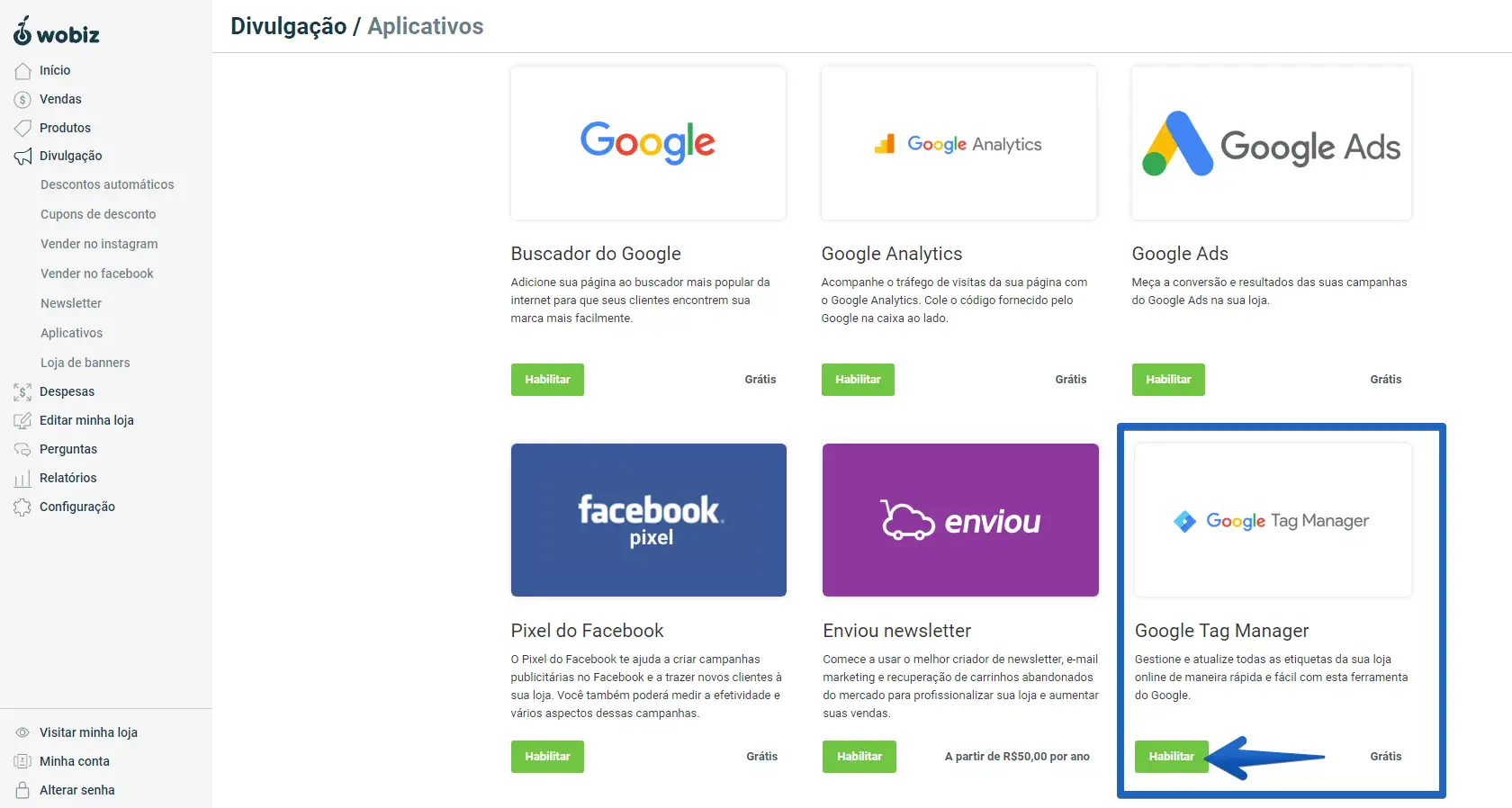1512x808 pixels.
Task: Click the Divulgação megaphone icon
Action: (x=22, y=157)
